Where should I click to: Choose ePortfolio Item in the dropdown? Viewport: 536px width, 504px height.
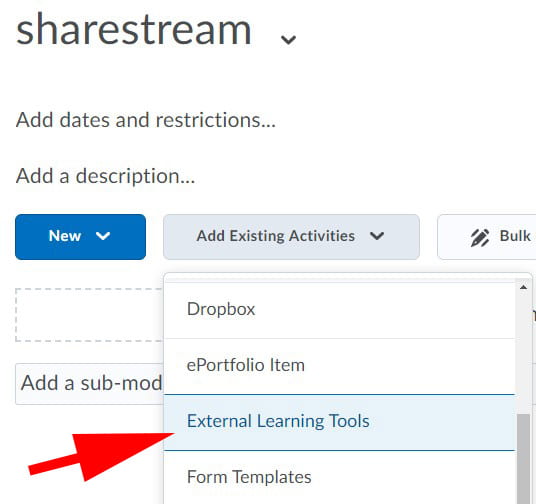coord(339,366)
